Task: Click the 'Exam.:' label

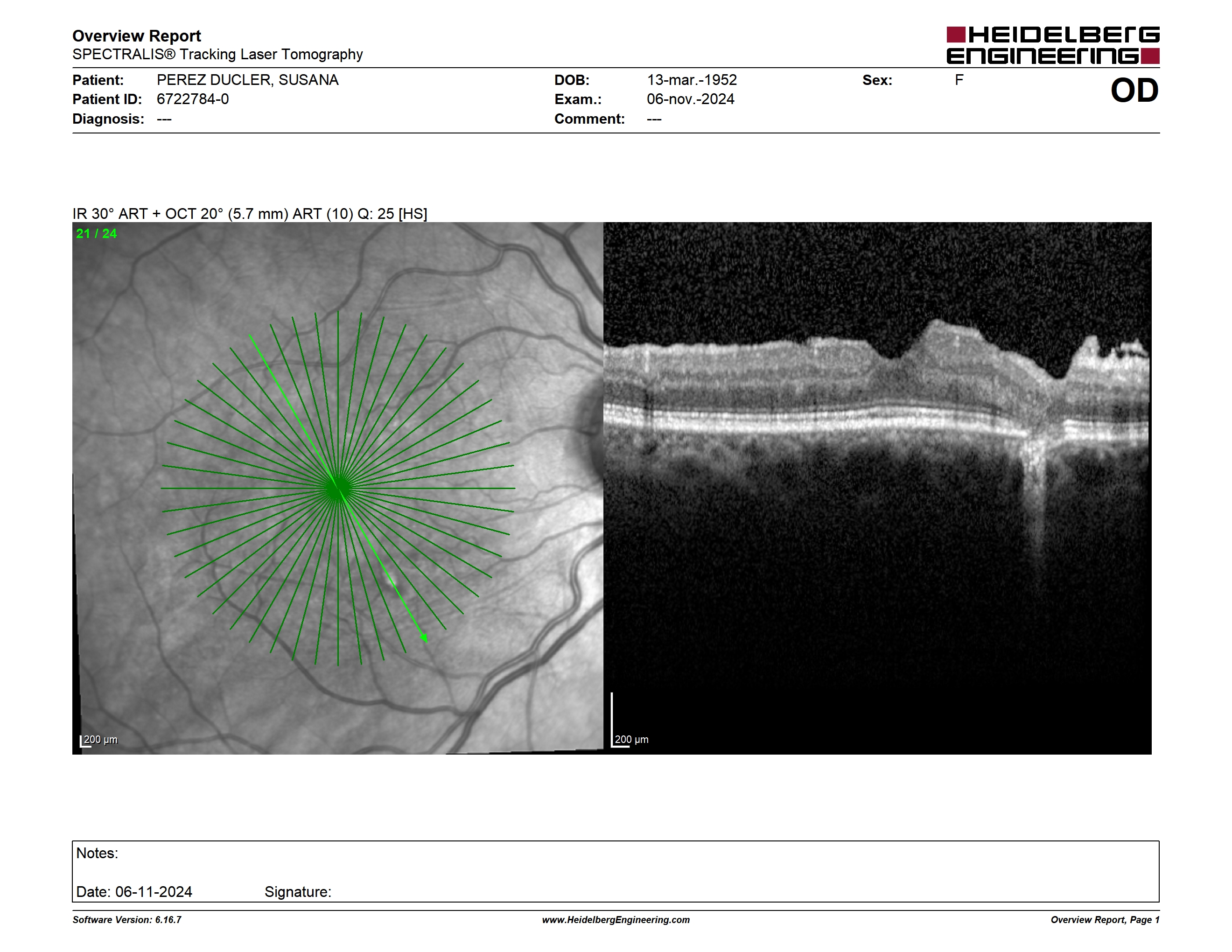Action: point(578,99)
